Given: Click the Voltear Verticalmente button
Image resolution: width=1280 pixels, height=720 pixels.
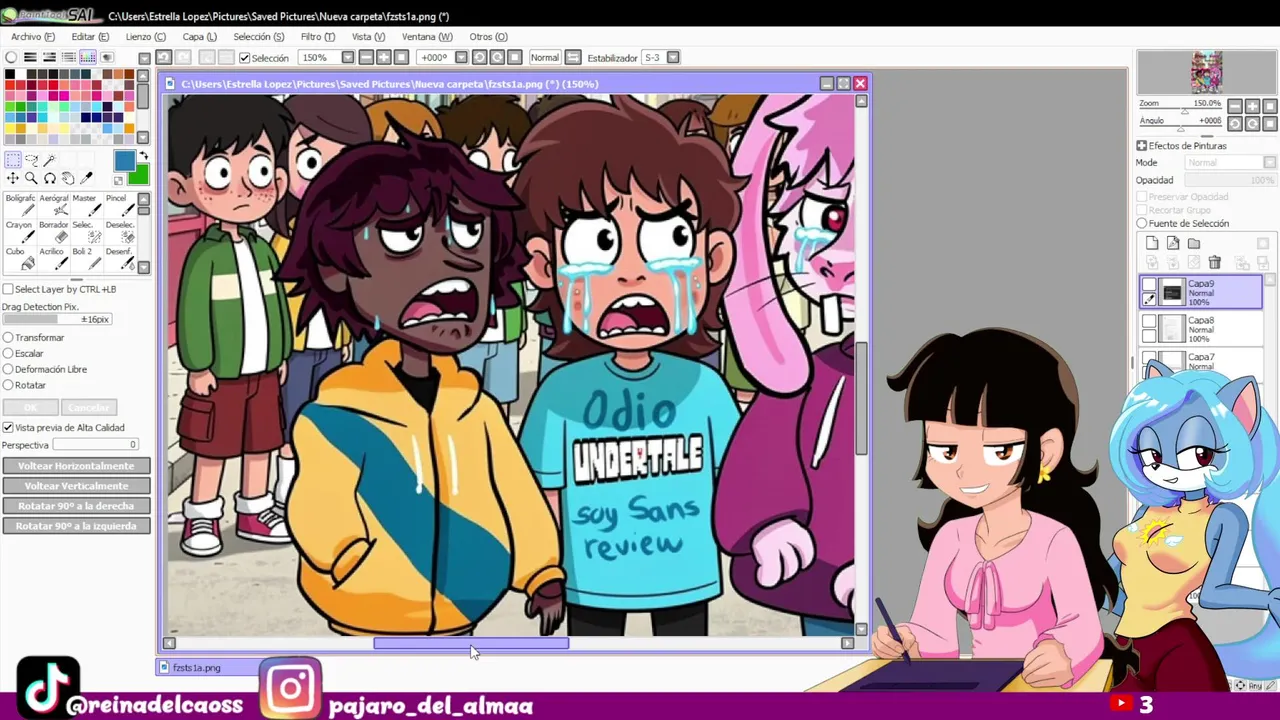Looking at the screenshot, I should (76, 486).
